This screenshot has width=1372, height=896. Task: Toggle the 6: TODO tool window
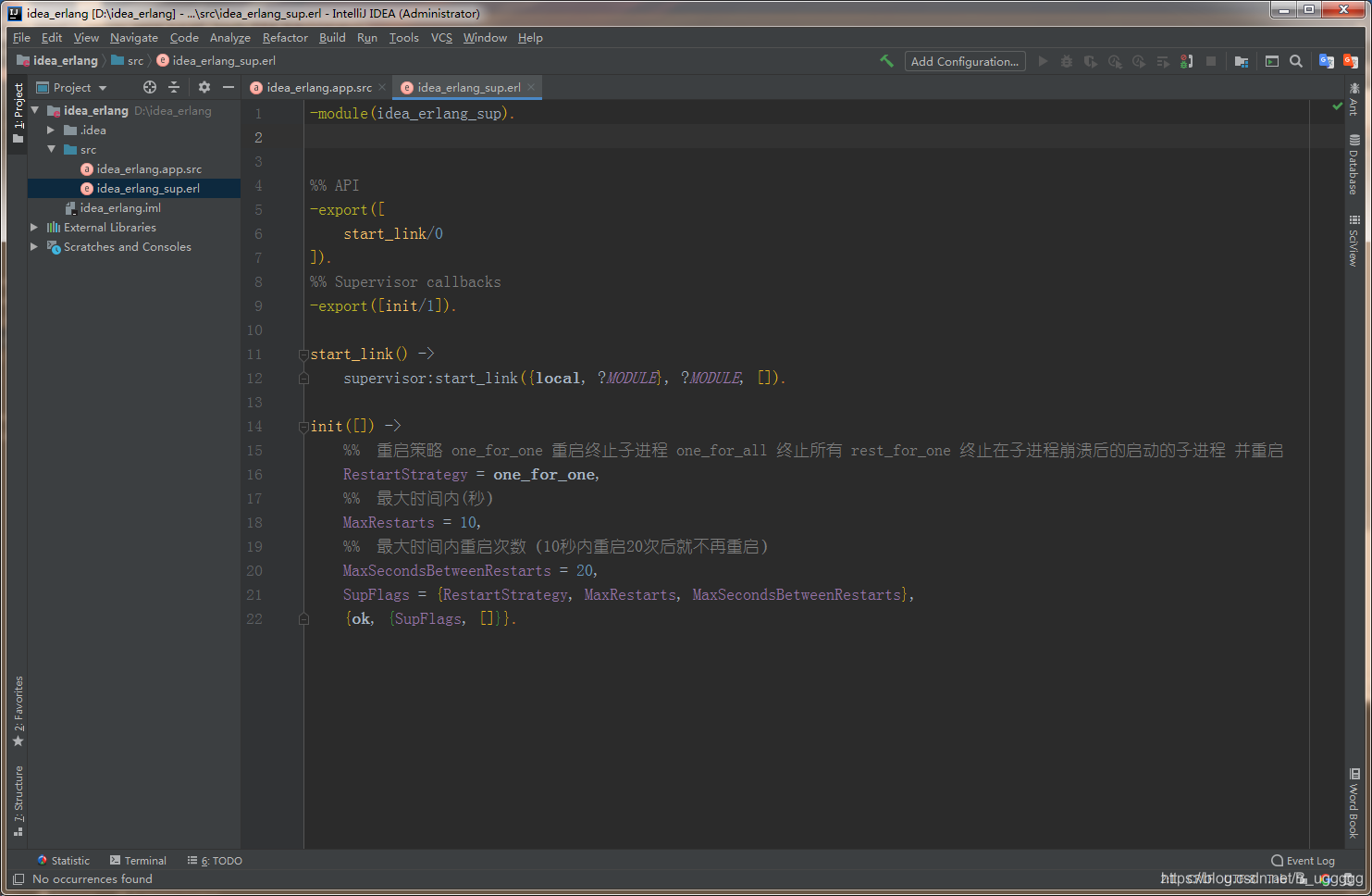pyautogui.click(x=215, y=860)
